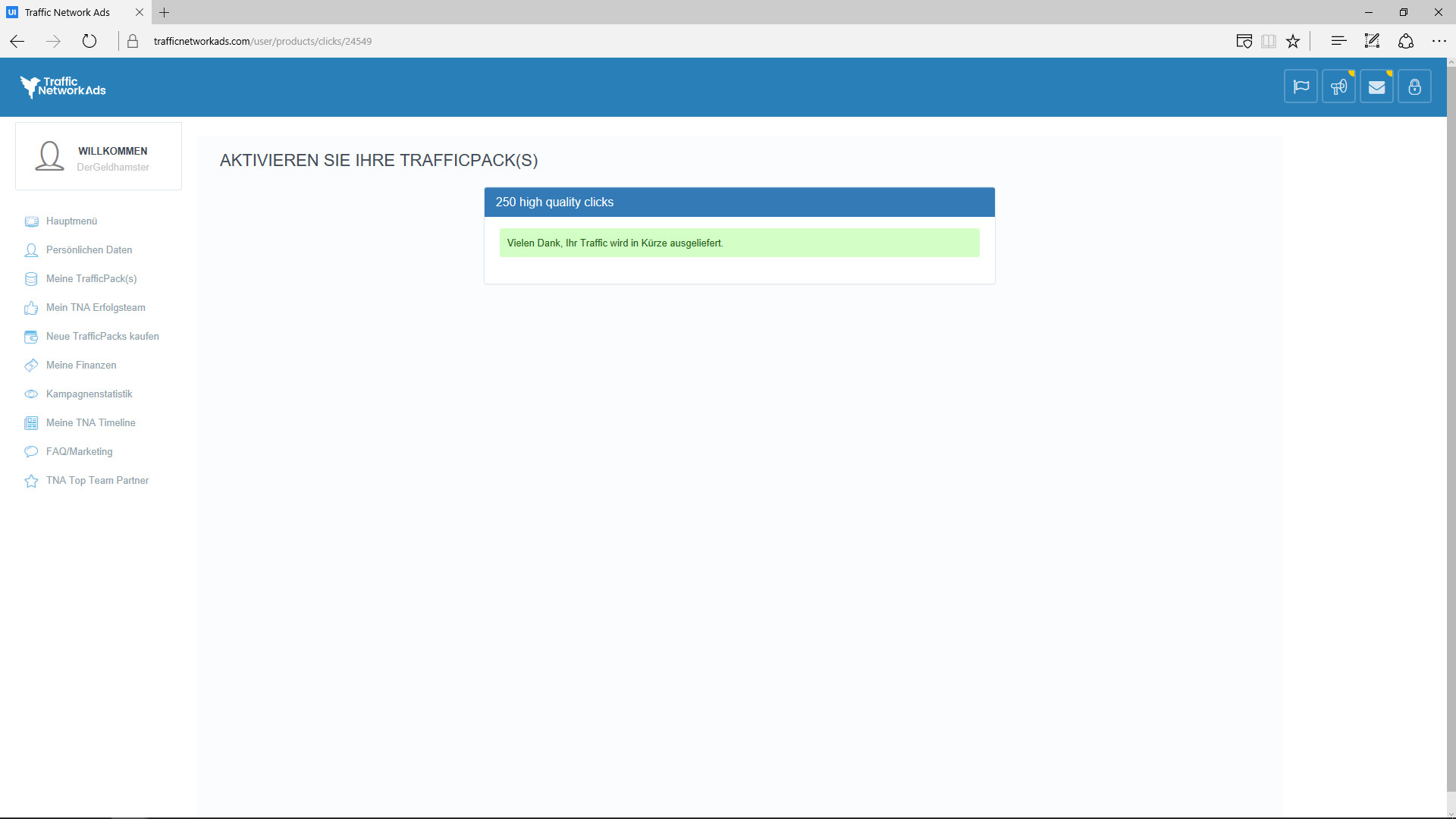The width and height of the screenshot is (1456, 819).
Task: Refresh the page with reload button
Action: (x=89, y=41)
